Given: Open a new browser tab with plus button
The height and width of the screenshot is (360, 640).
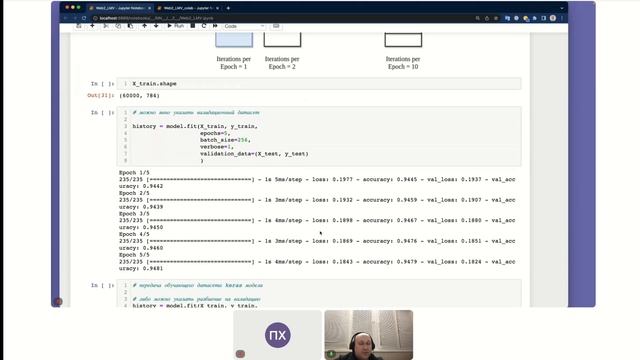Looking at the screenshot, I should 228,8.
